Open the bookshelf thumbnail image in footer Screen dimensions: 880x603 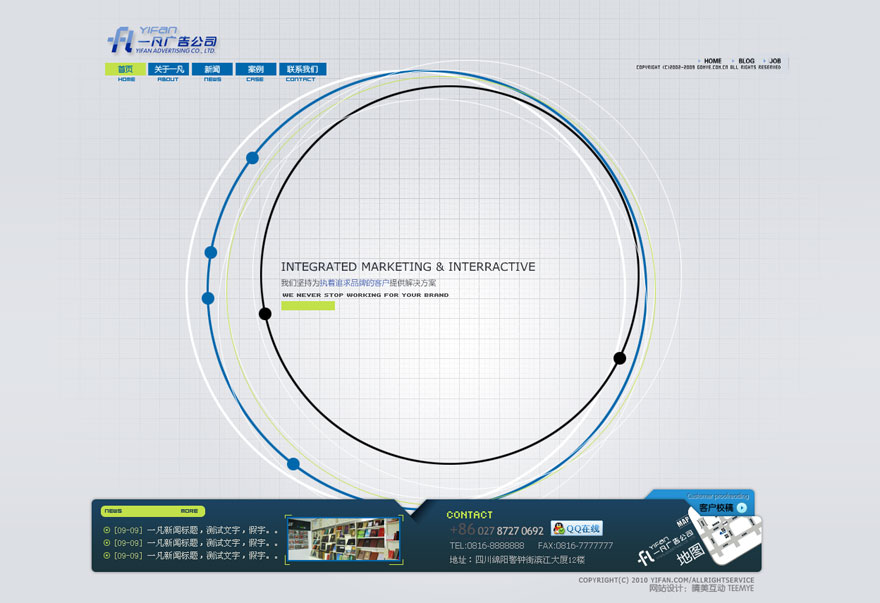(344, 539)
